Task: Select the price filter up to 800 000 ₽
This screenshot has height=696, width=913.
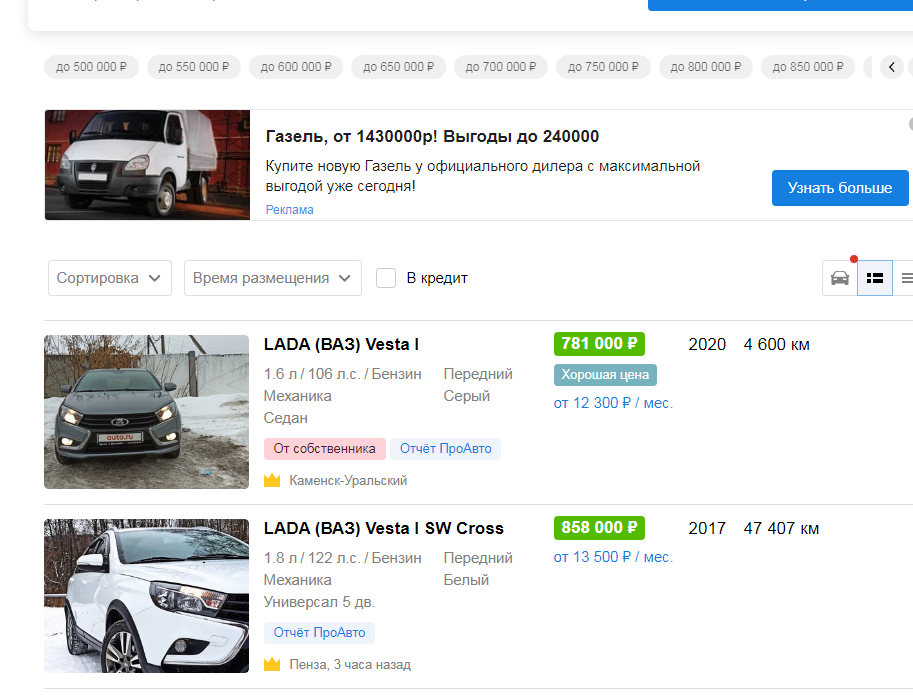Action: tap(706, 67)
